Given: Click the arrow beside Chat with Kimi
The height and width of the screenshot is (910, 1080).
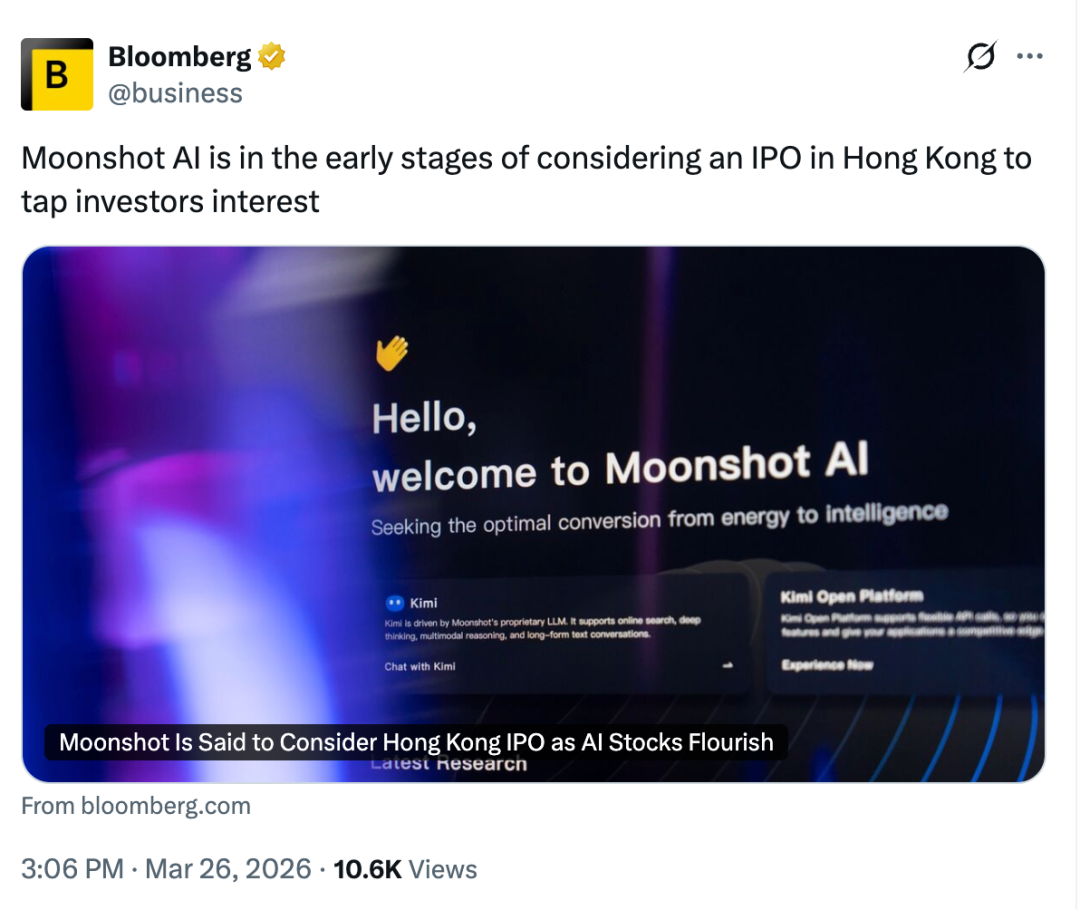Looking at the screenshot, I should tap(727, 666).
